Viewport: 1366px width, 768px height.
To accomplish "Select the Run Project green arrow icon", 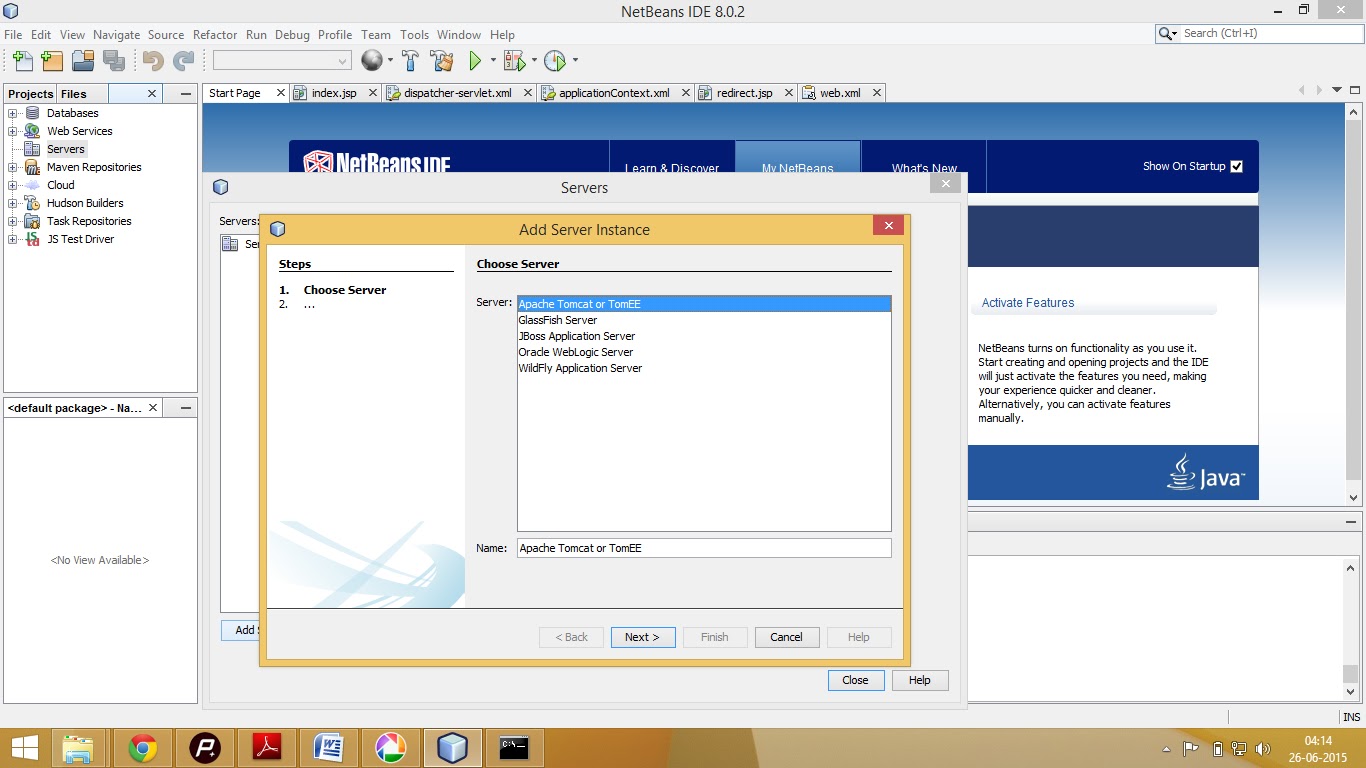I will pyautogui.click(x=474, y=61).
